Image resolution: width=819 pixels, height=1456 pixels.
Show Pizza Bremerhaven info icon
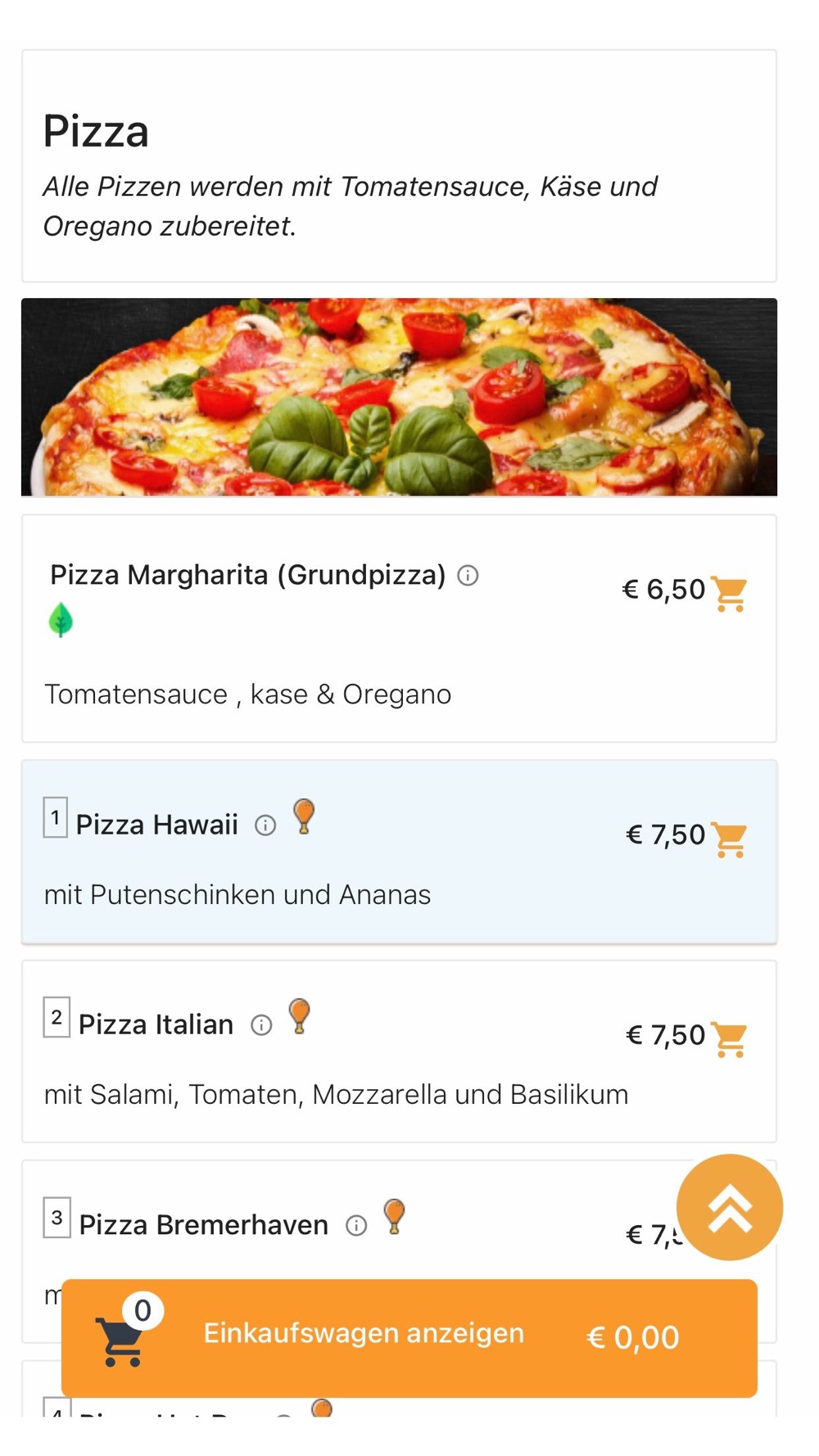pyautogui.click(x=356, y=1225)
